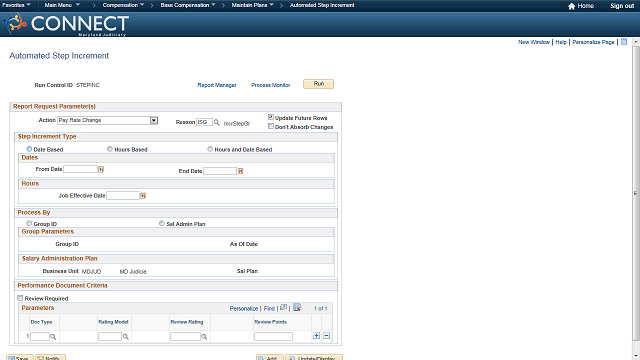Open Favorites dropdown menu

[x=16, y=5]
